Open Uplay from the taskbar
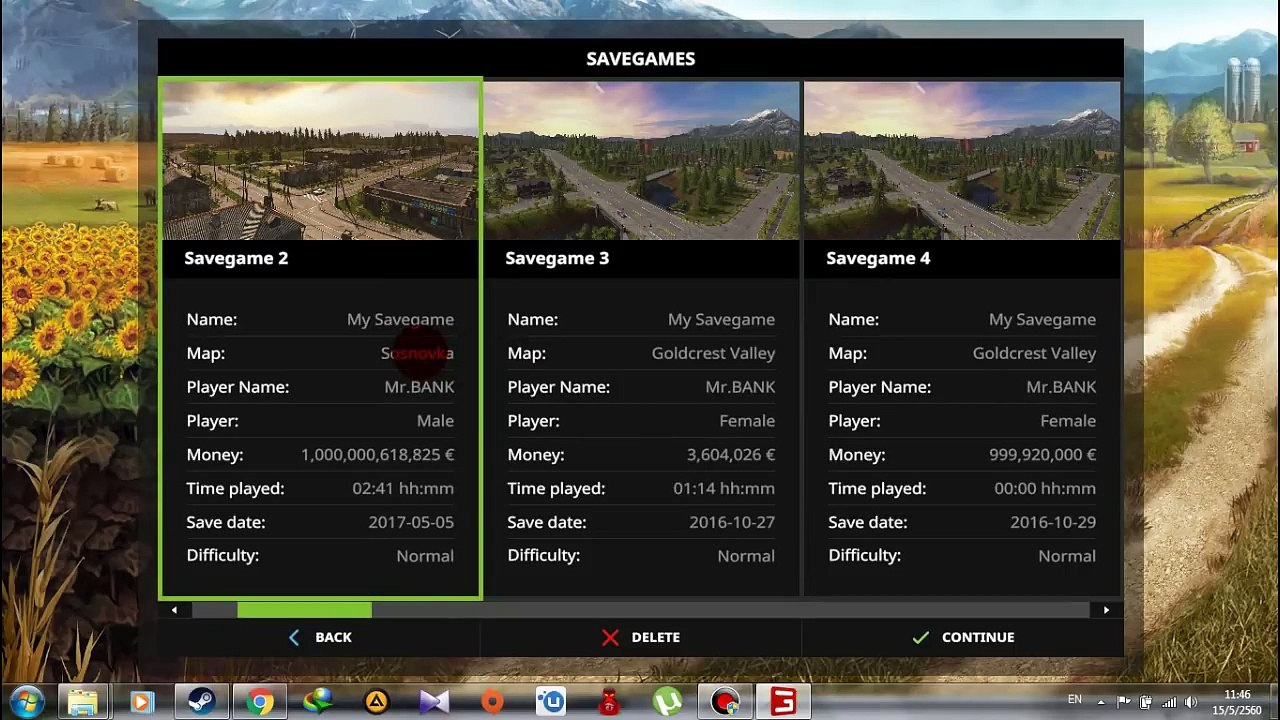Screen dimensions: 1280x720 551,702
